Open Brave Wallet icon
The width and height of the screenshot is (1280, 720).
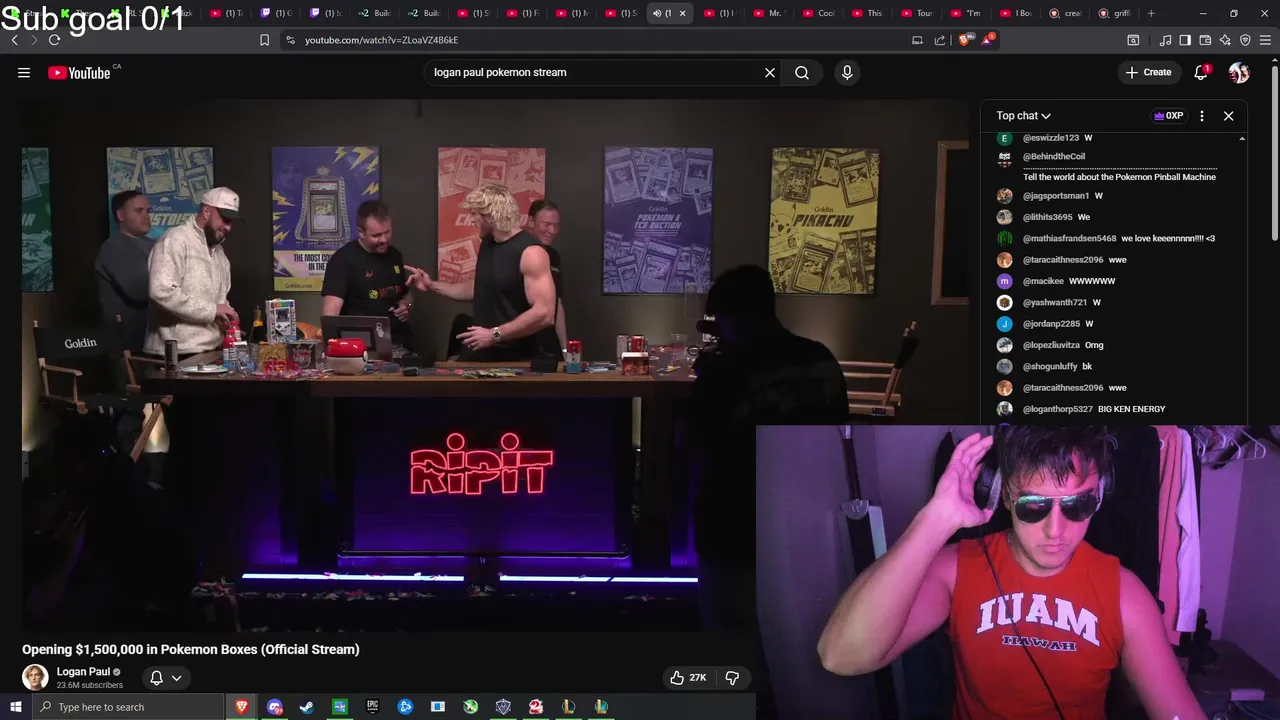pos(1205,40)
